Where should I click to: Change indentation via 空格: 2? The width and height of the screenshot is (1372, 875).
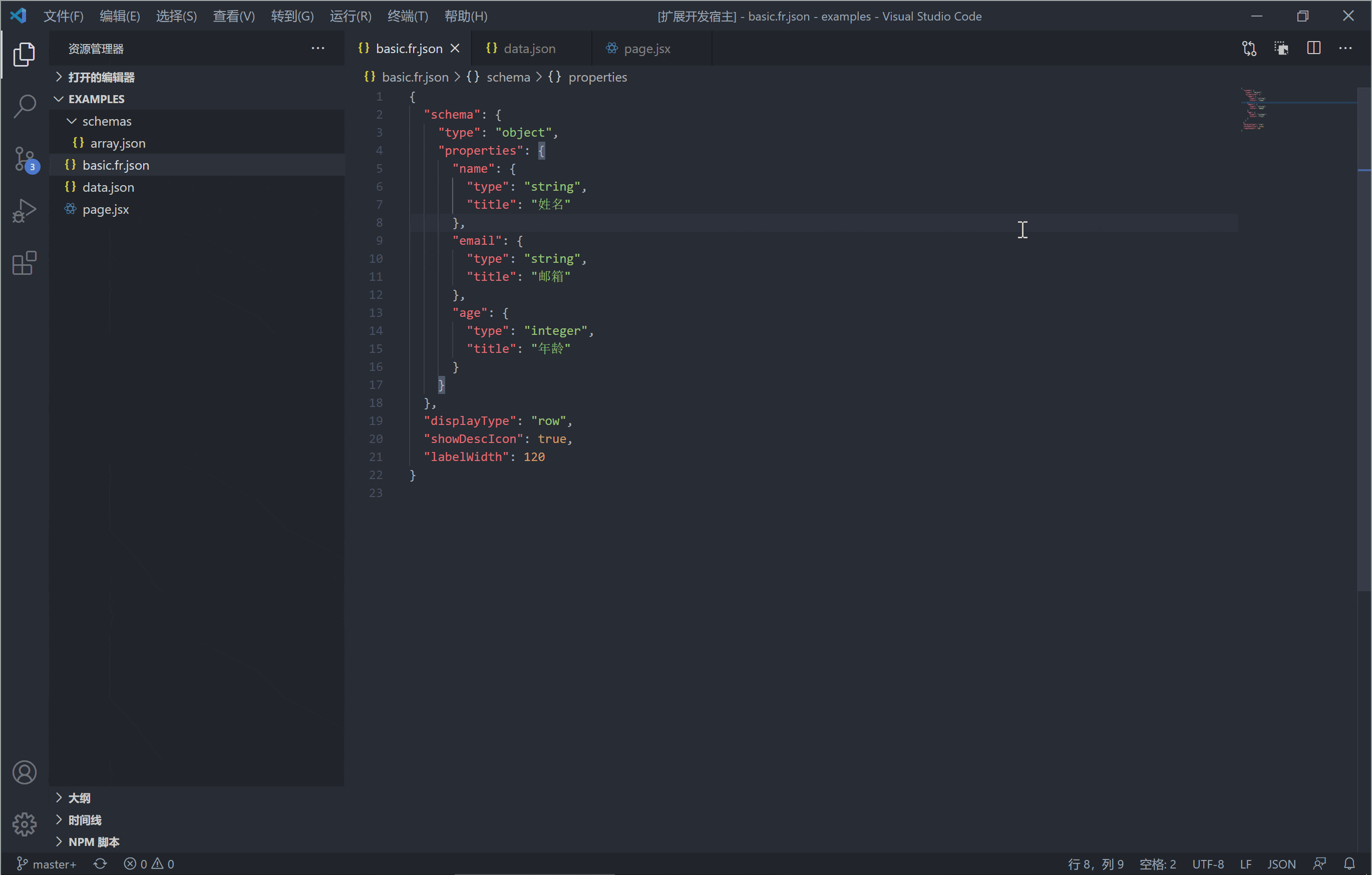(x=1157, y=863)
